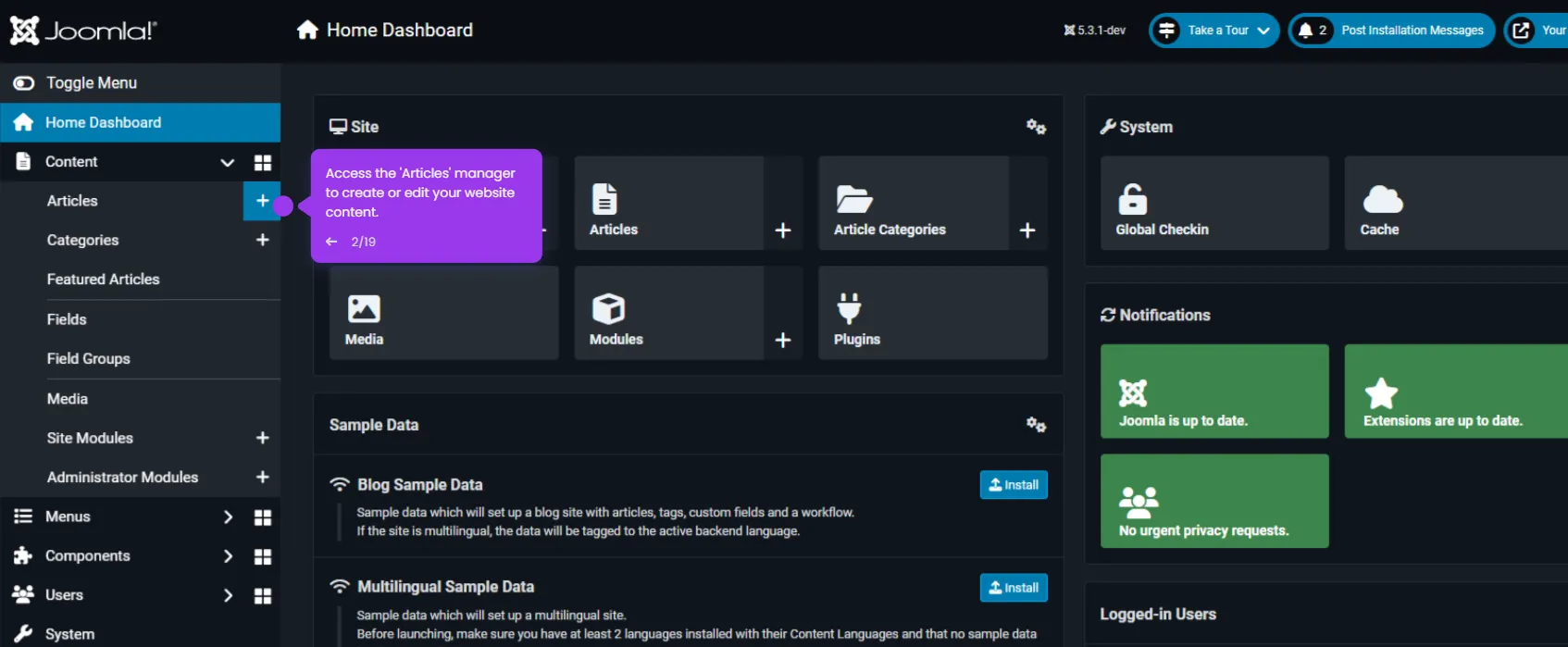Open Article Categories quick icon tile
This screenshot has height=647, width=1568.
tap(914, 203)
